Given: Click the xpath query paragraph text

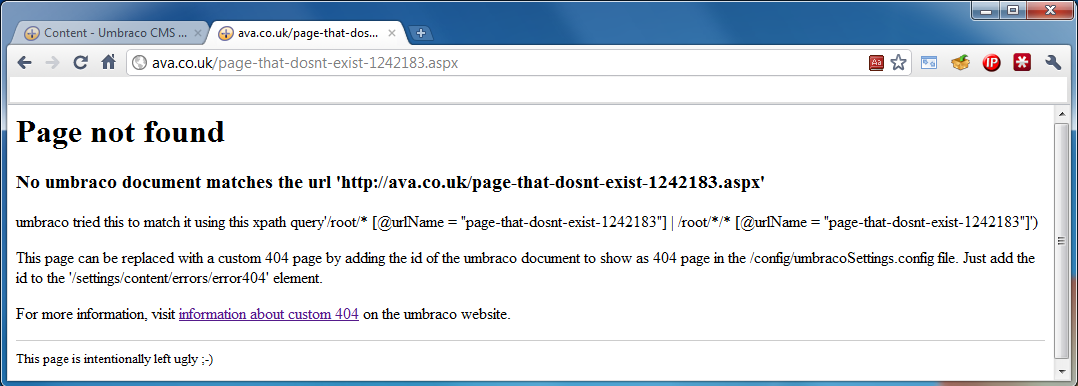Looking at the screenshot, I should (x=527, y=222).
